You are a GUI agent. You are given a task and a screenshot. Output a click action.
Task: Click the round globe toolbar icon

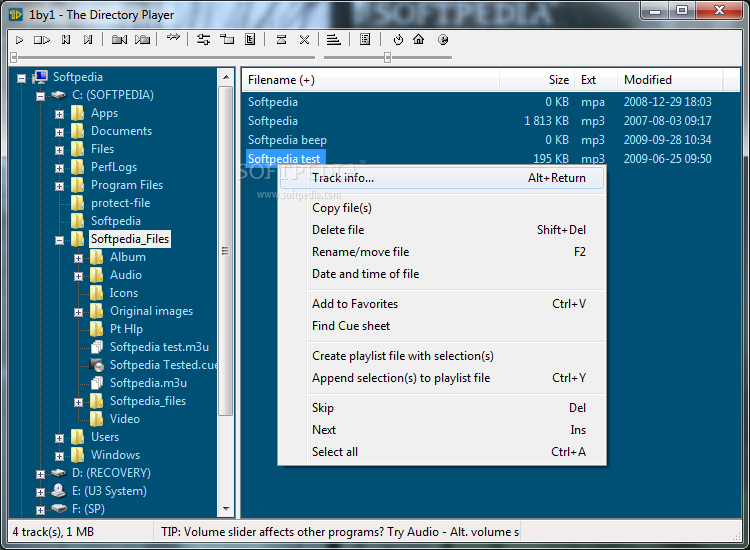pyautogui.click(x=443, y=40)
